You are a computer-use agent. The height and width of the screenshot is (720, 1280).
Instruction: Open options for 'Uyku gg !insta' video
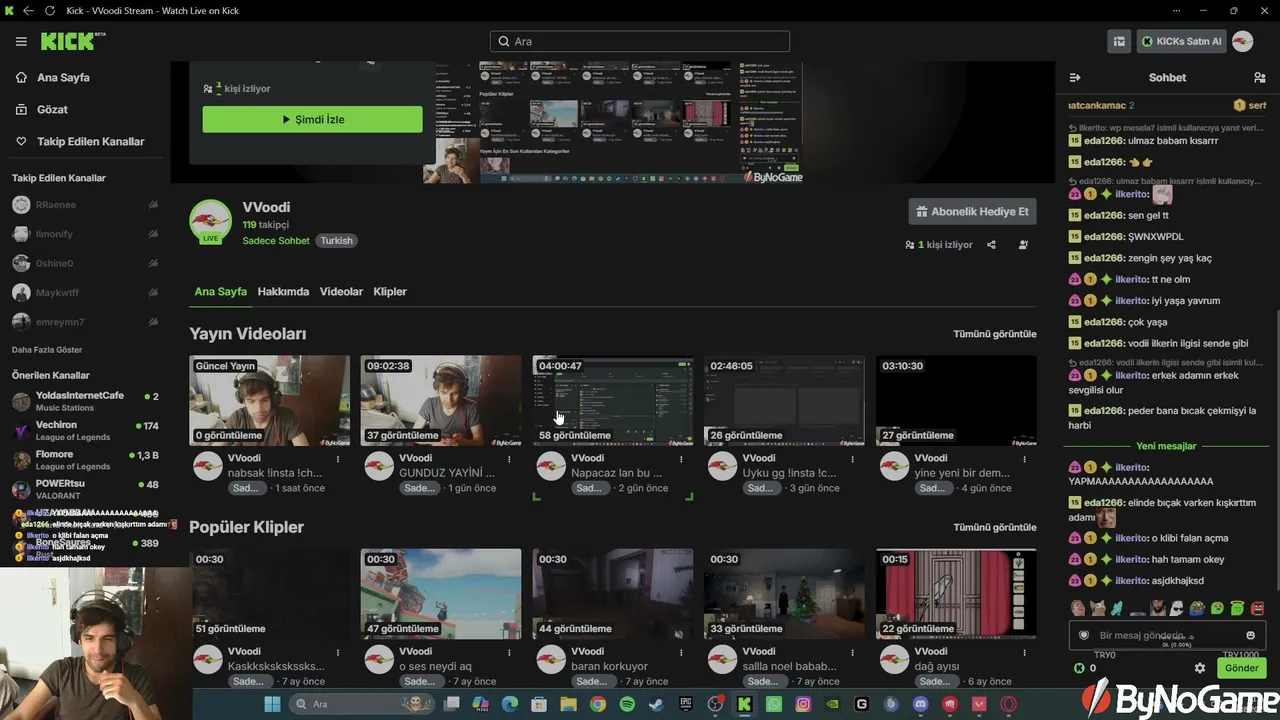tap(854, 459)
